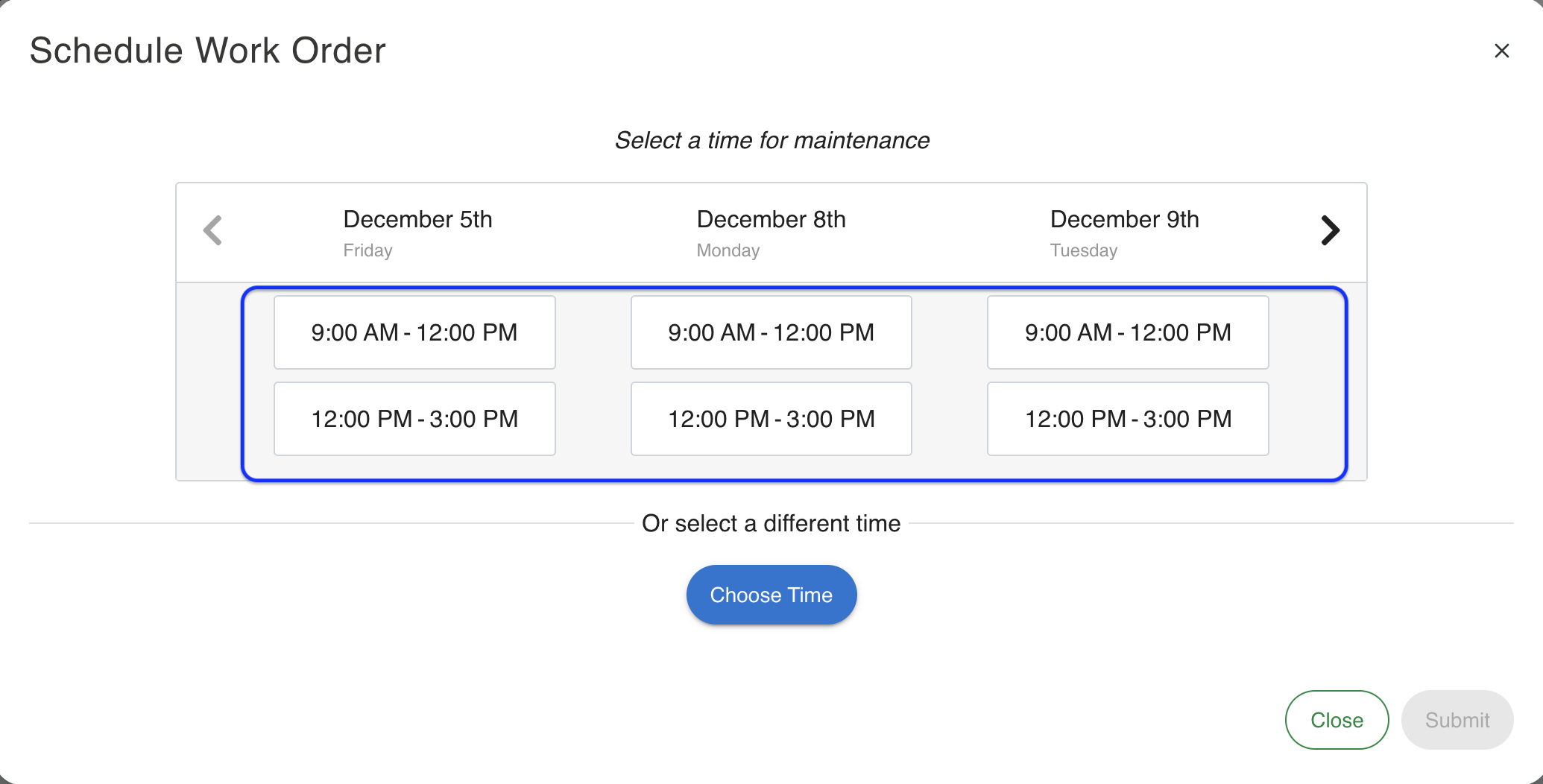
Task: Choose Monday 9:00 AM - 12:00 PM slot
Action: click(x=771, y=332)
